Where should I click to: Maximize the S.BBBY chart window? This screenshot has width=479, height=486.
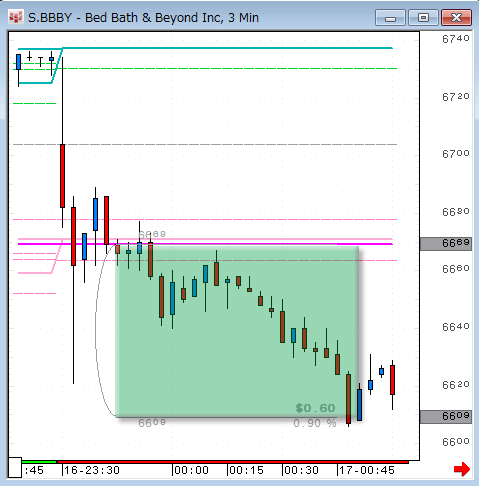[423, 18]
